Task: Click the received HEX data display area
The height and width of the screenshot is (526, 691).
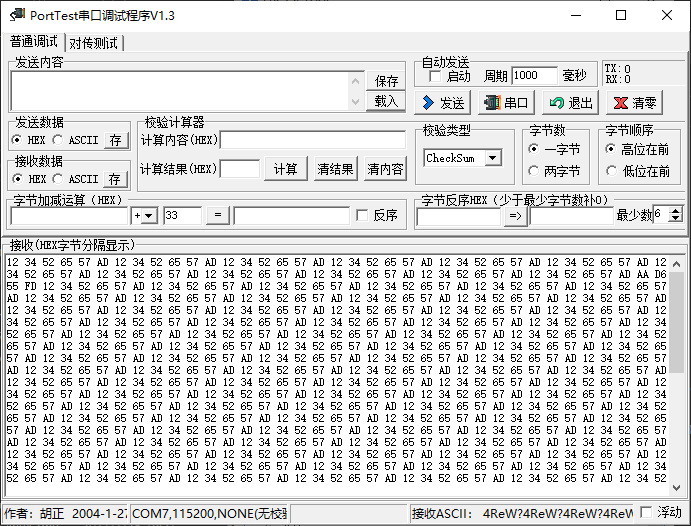Action: tap(338, 375)
